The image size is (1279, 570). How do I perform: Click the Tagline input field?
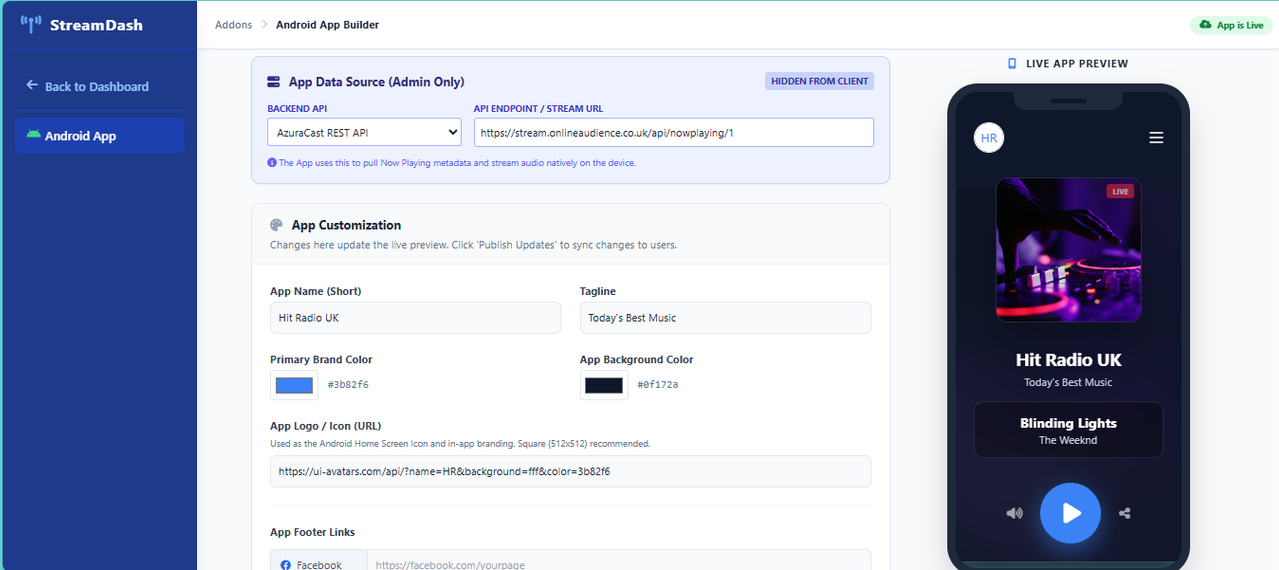725,318
